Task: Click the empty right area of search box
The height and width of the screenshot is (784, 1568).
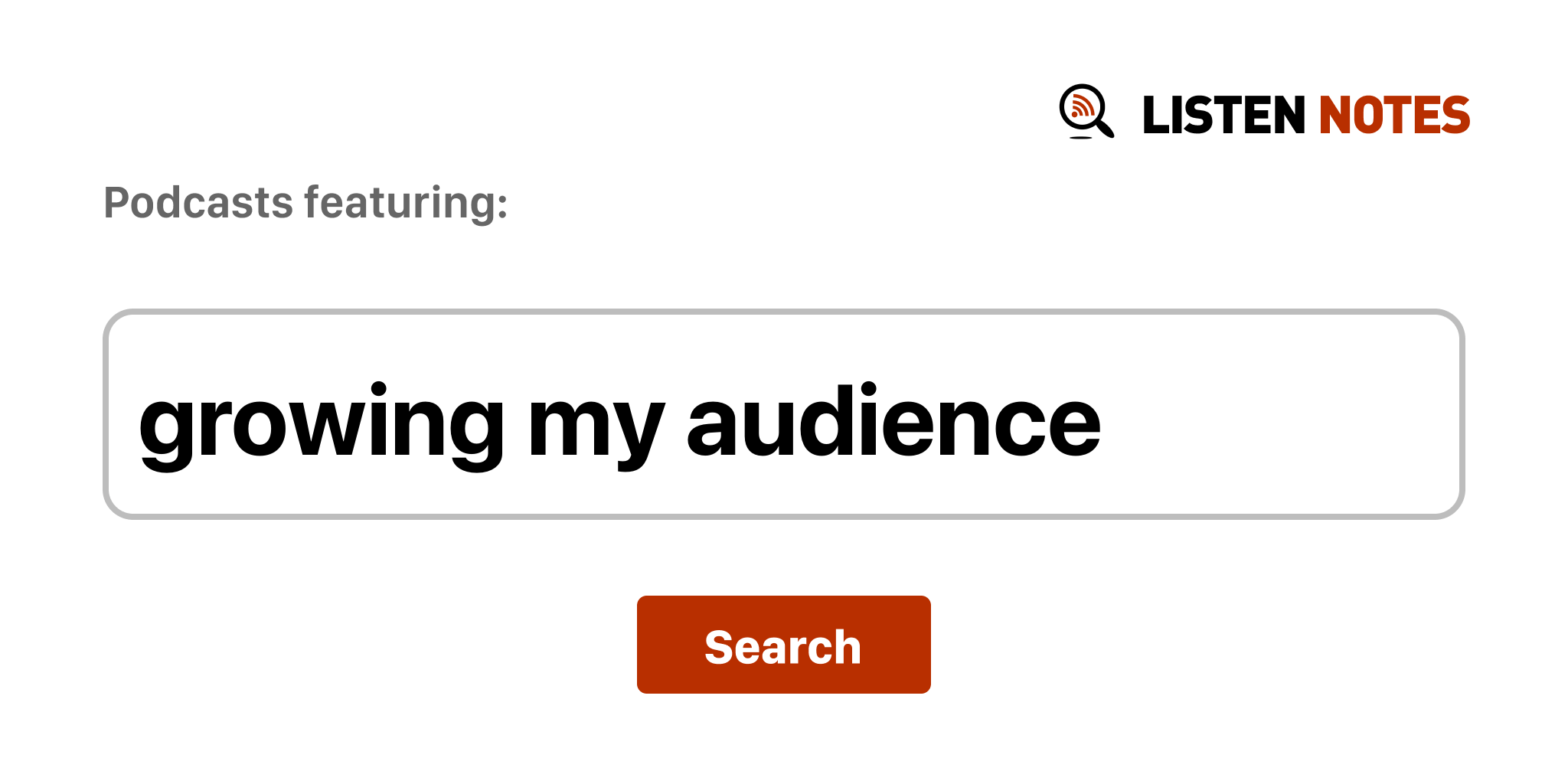Action: (1286, 414)
